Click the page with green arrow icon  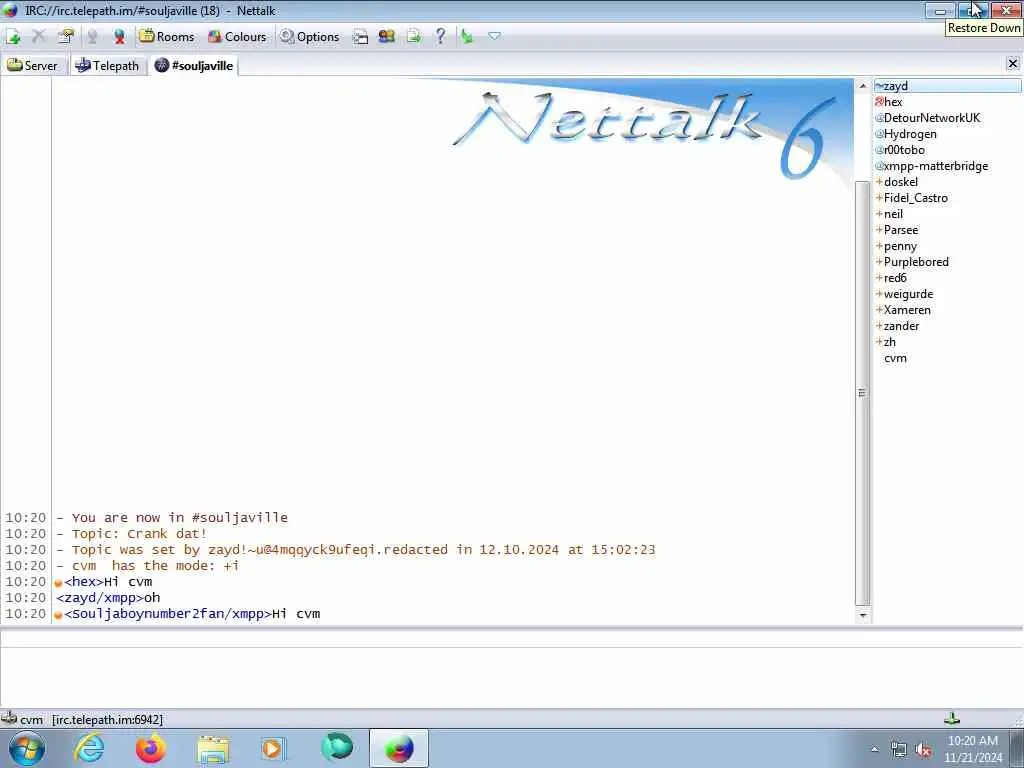click(x=414, y=37)
